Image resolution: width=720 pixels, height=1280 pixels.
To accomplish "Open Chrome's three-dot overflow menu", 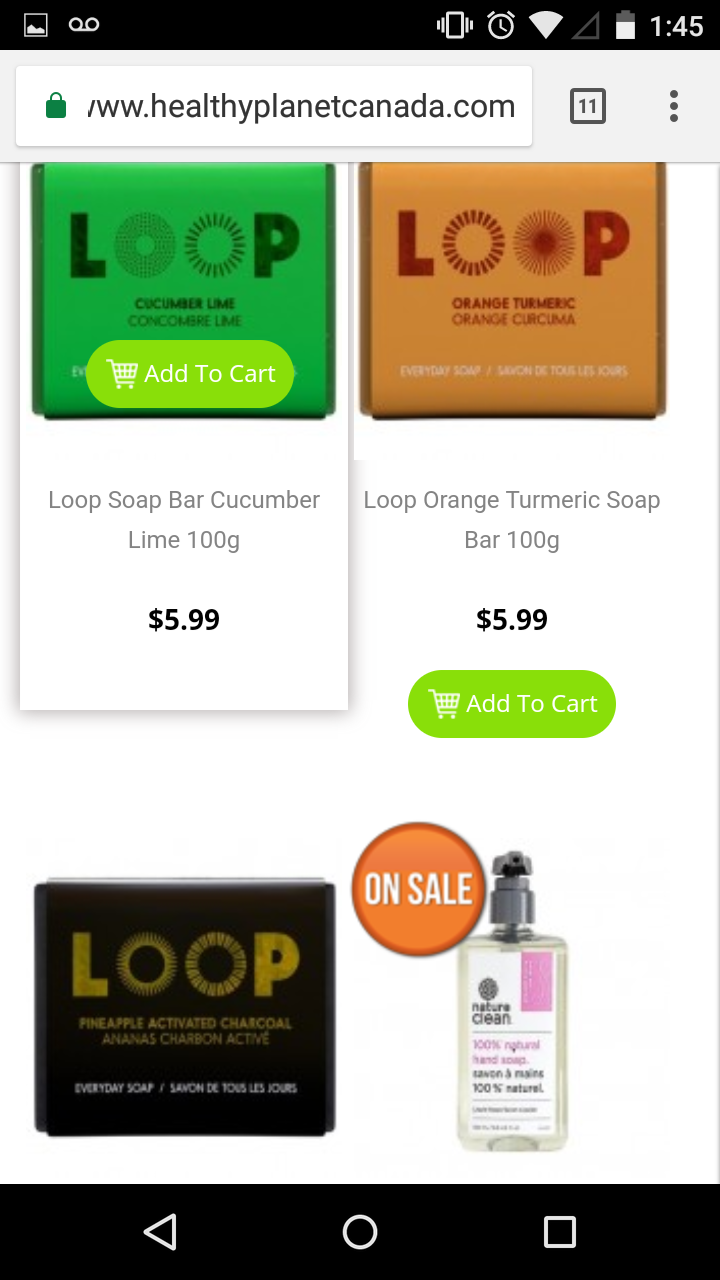I will [x=674, y=106].
